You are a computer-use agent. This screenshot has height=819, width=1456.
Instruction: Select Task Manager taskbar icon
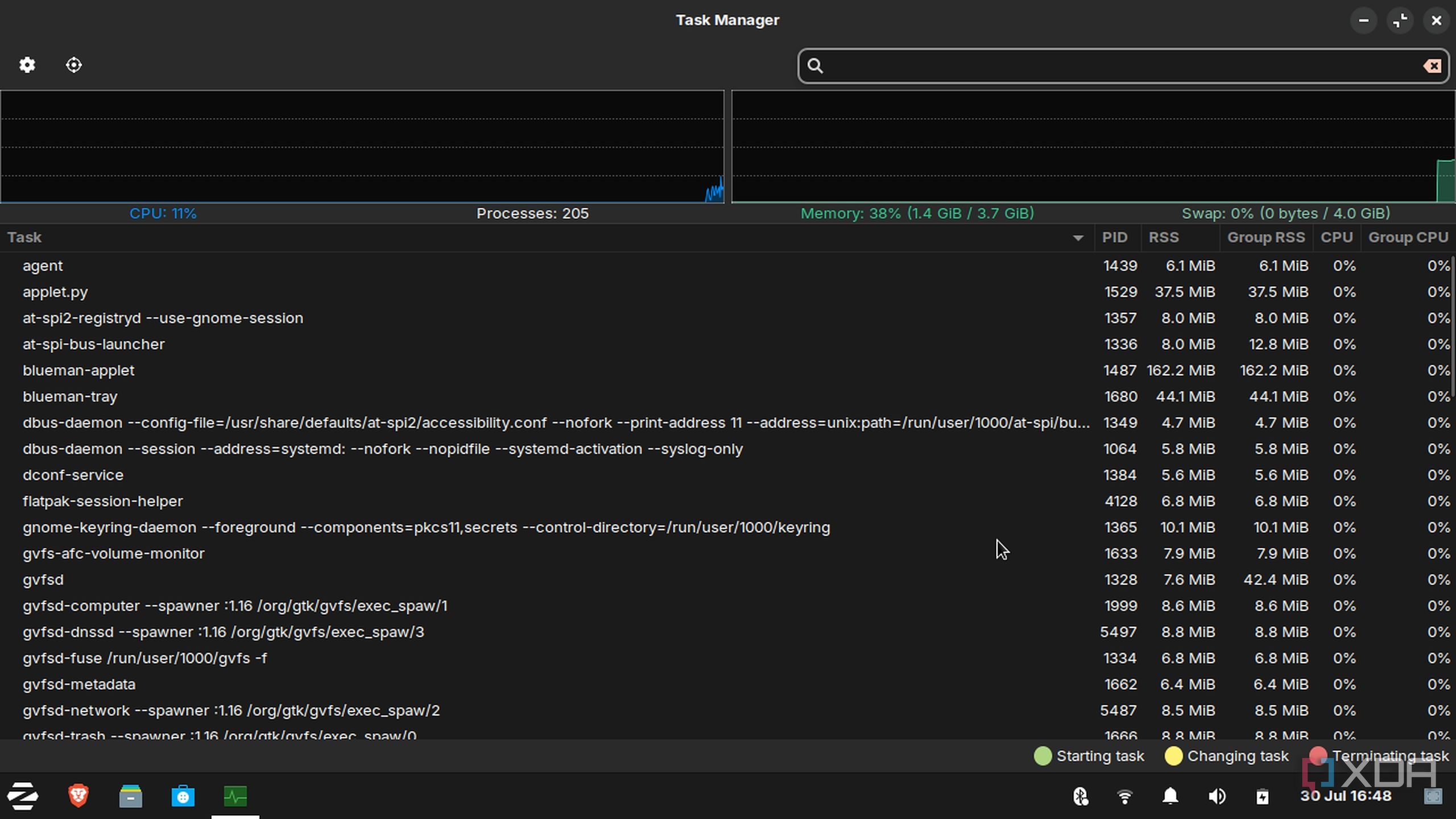click(235, 796)
